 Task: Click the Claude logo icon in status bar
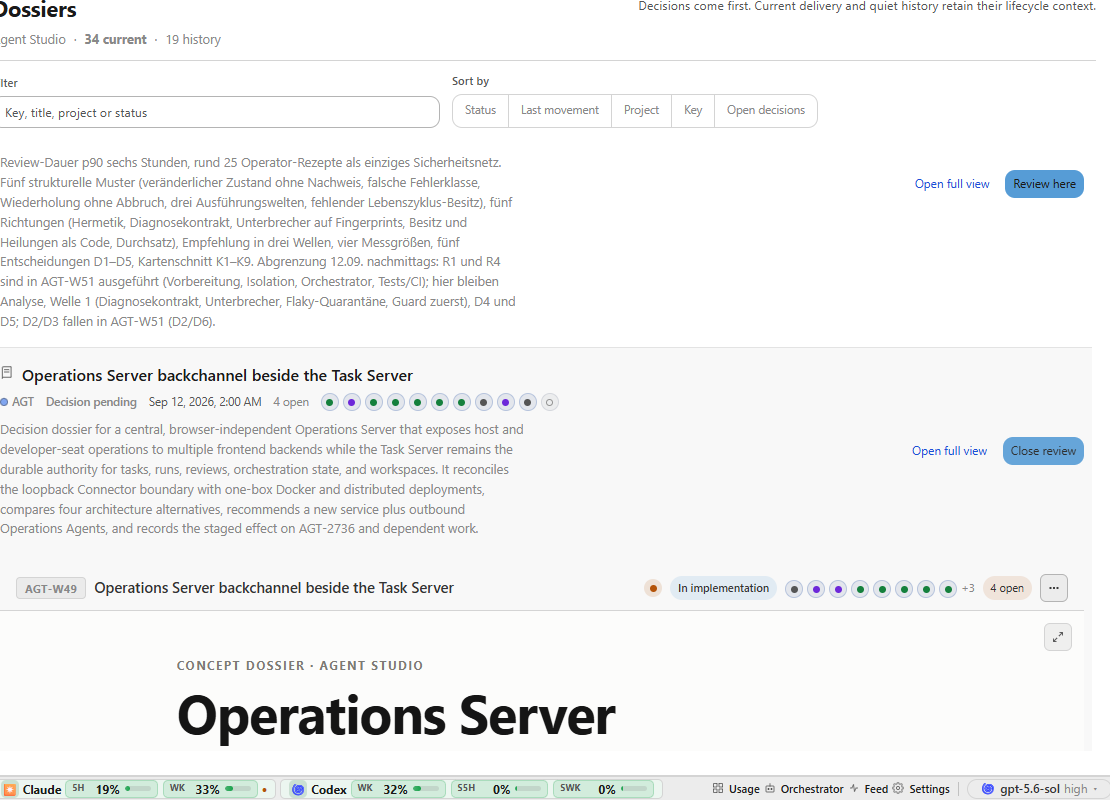9,789
